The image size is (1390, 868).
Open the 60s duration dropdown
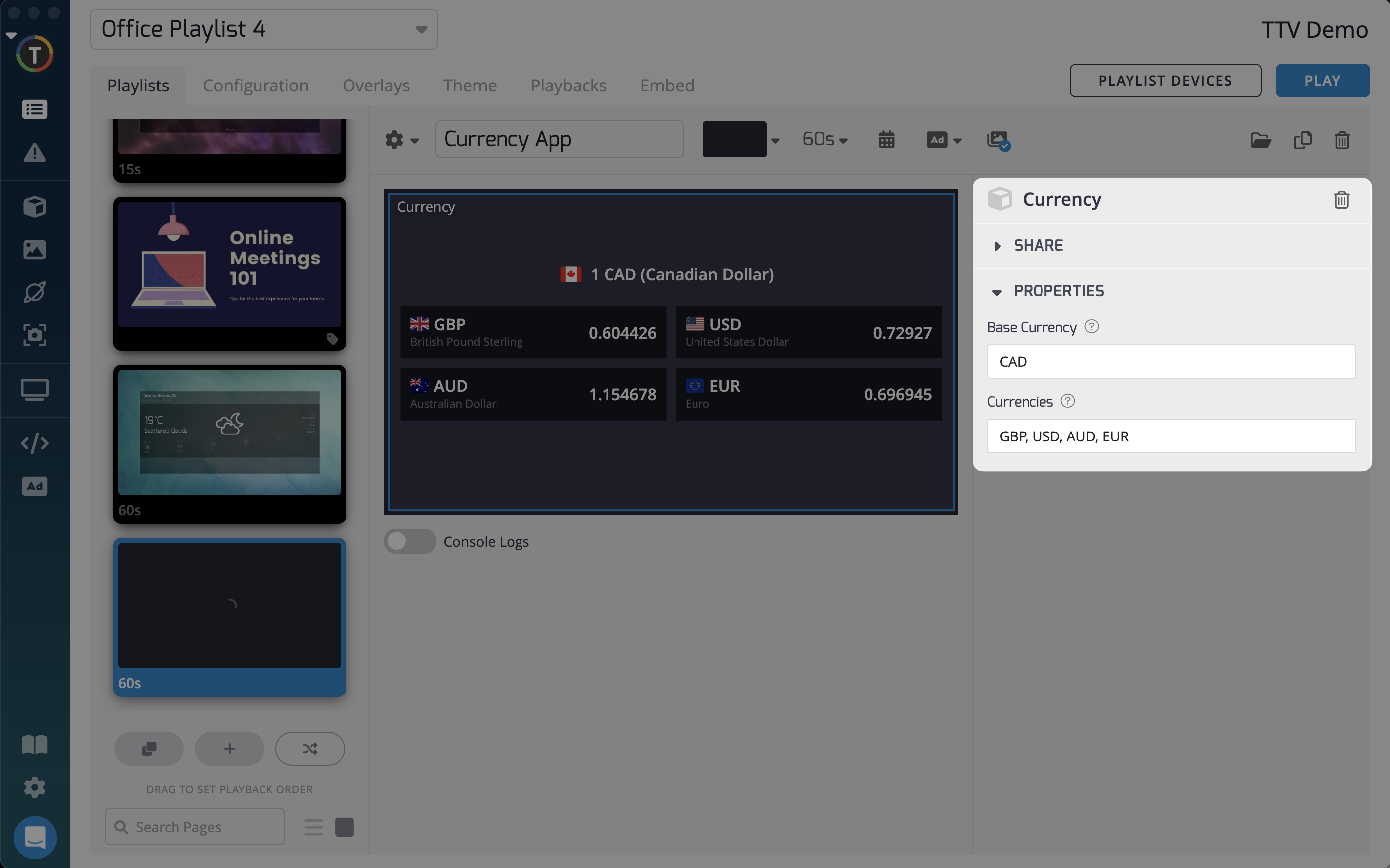point(825,140)
